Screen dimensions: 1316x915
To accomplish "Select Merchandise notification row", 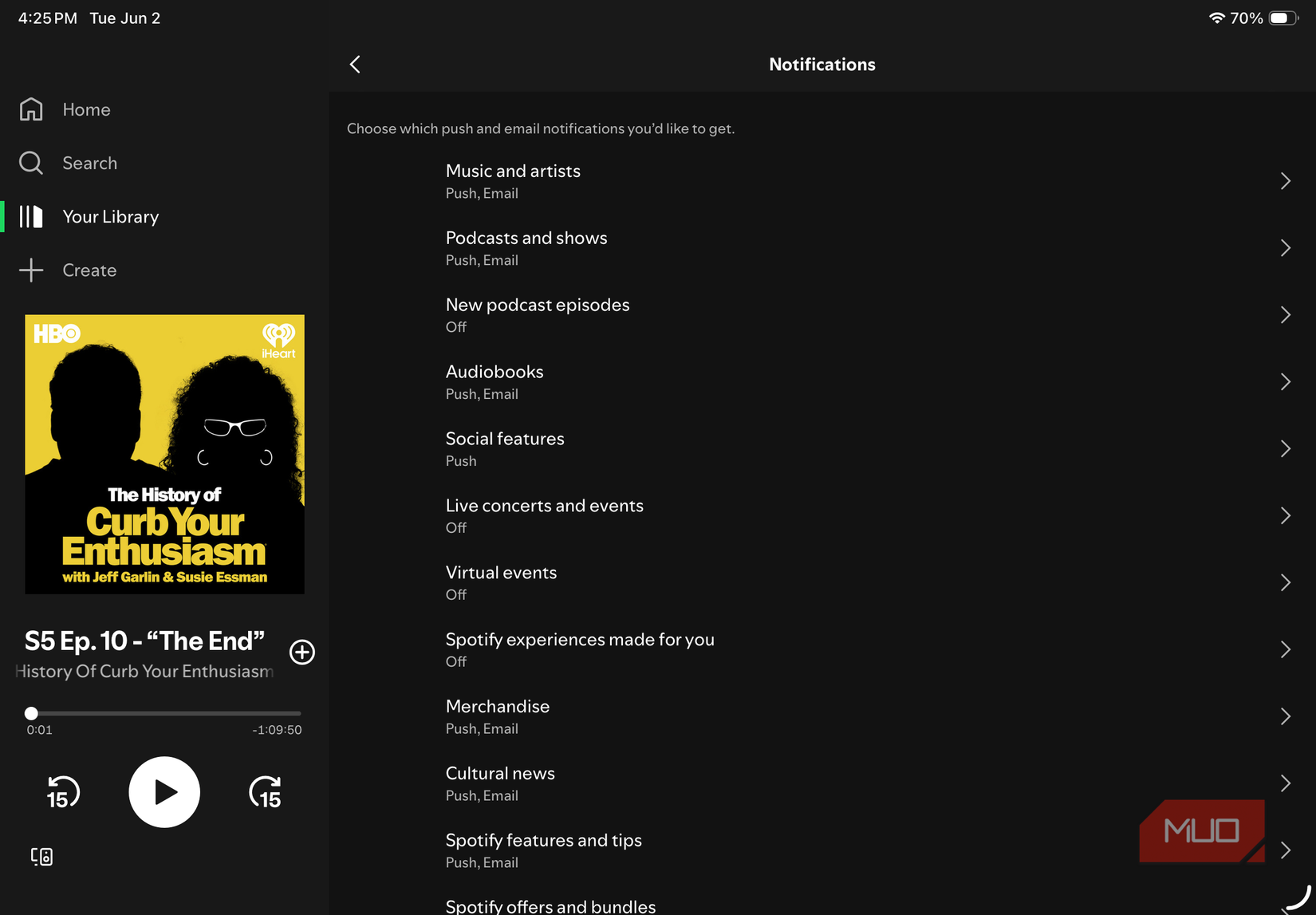I will tap(822, 717).
